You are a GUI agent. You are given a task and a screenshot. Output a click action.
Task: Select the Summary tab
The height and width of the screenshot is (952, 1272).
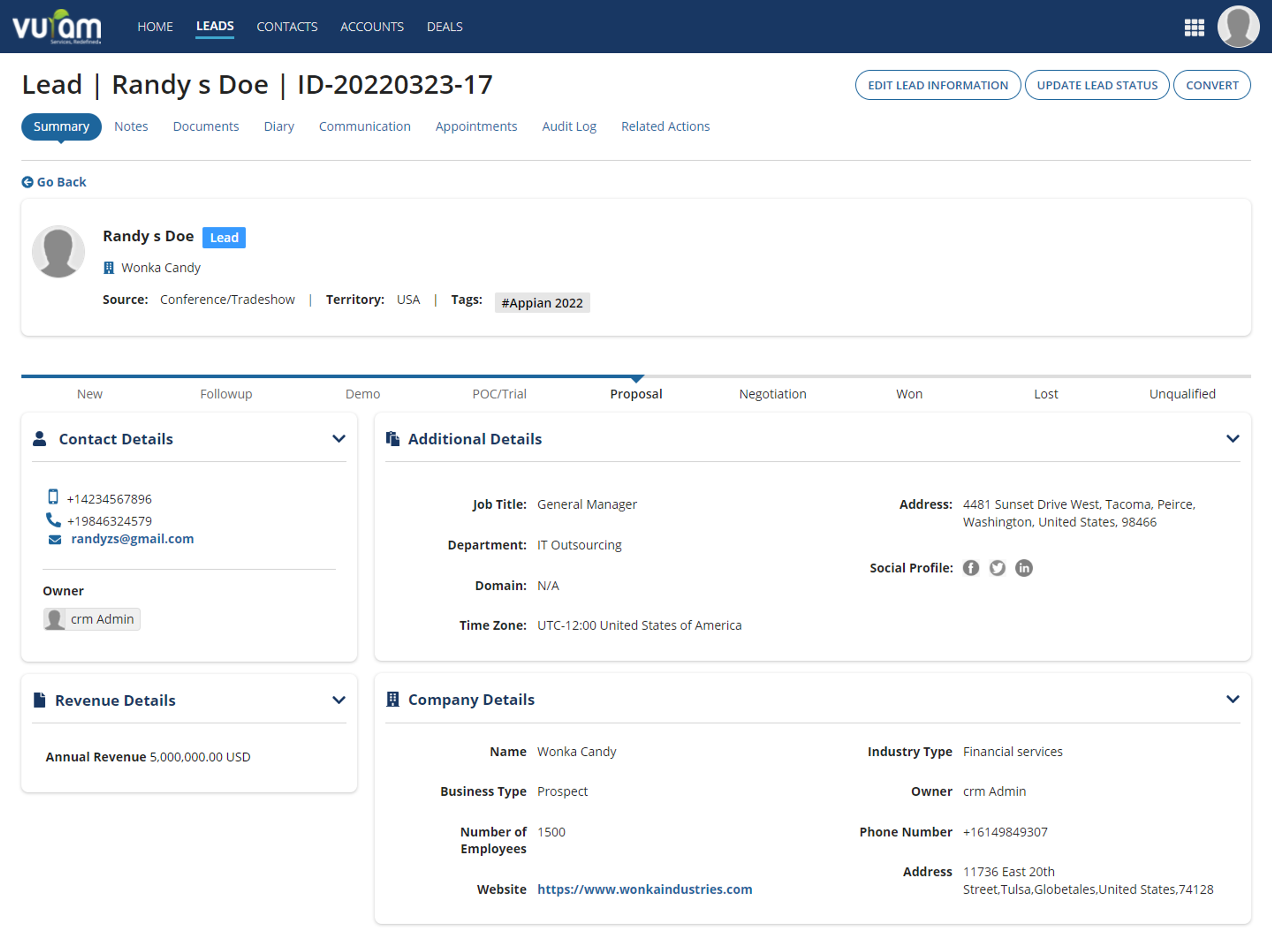(x=62, y=126)
